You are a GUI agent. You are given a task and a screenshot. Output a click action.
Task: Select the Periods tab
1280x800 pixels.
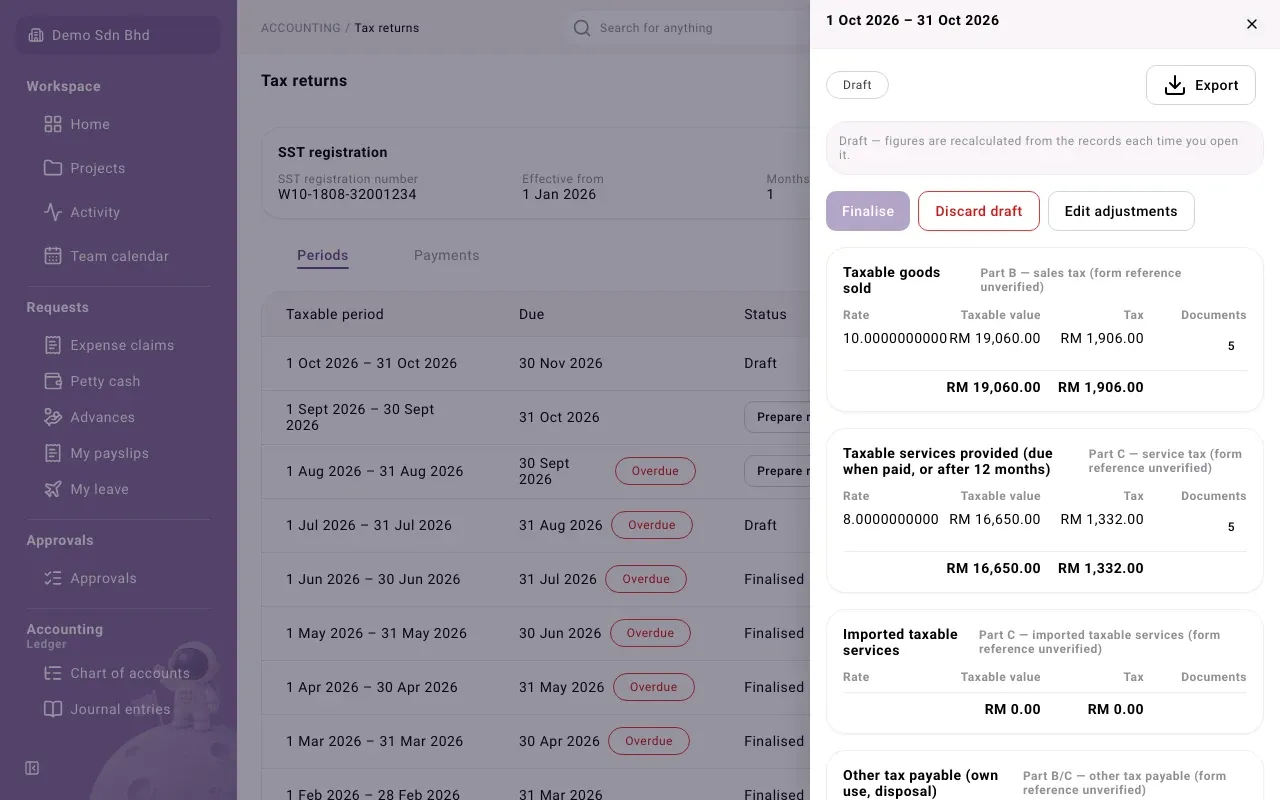(322, 255)
